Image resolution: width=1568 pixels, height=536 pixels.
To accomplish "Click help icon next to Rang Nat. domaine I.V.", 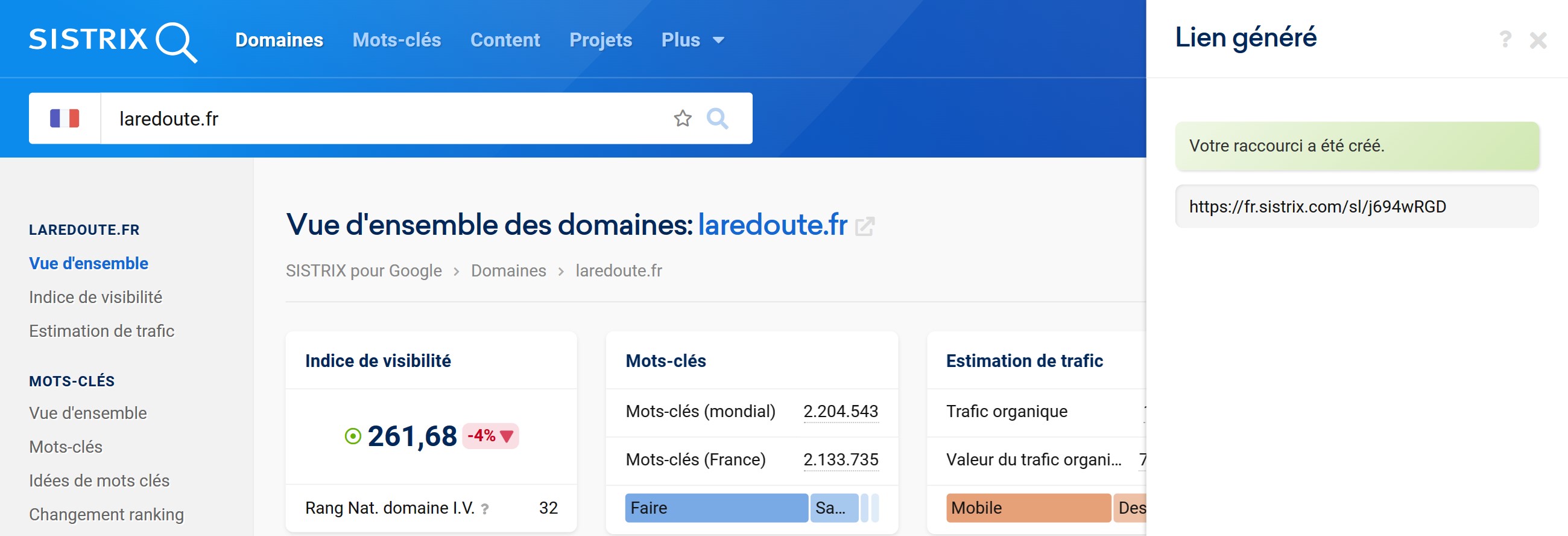I will (x=484, y=509).
